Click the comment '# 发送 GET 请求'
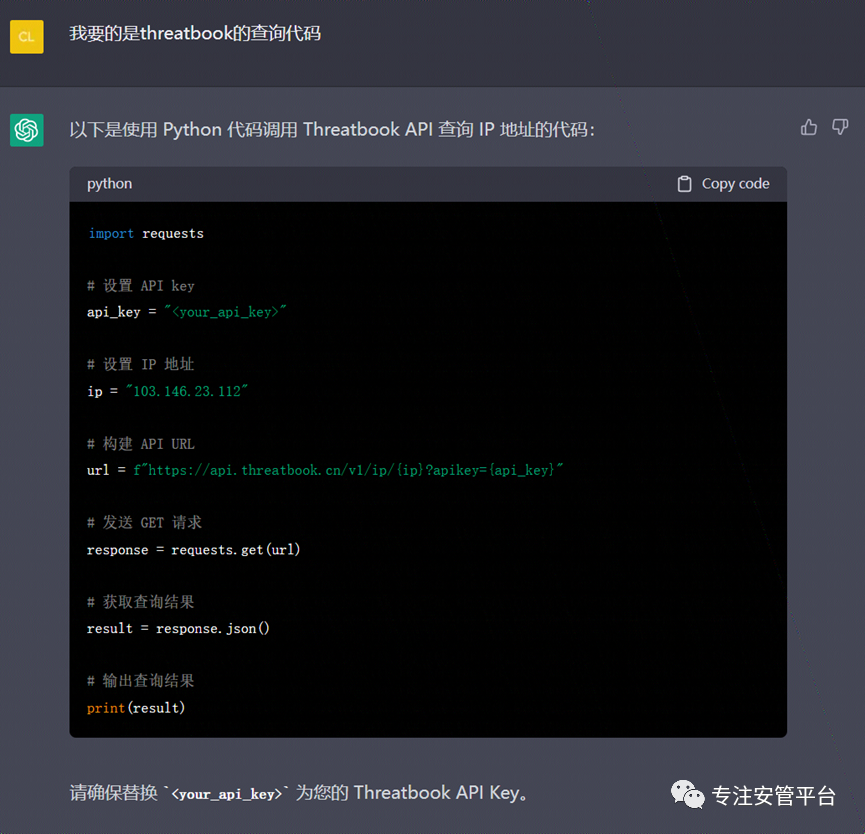865x834 pixels. (145, 523)
